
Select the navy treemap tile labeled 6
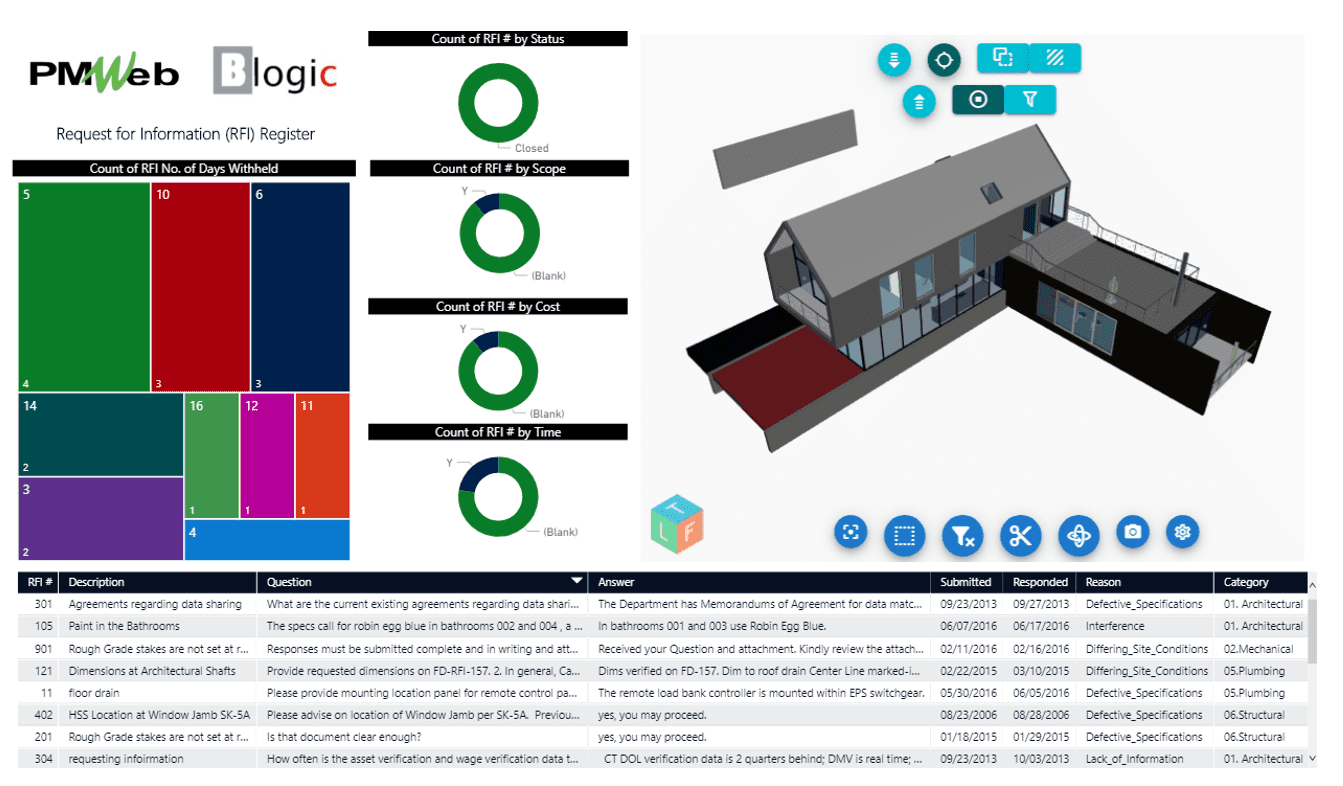(x=300, y=287)
